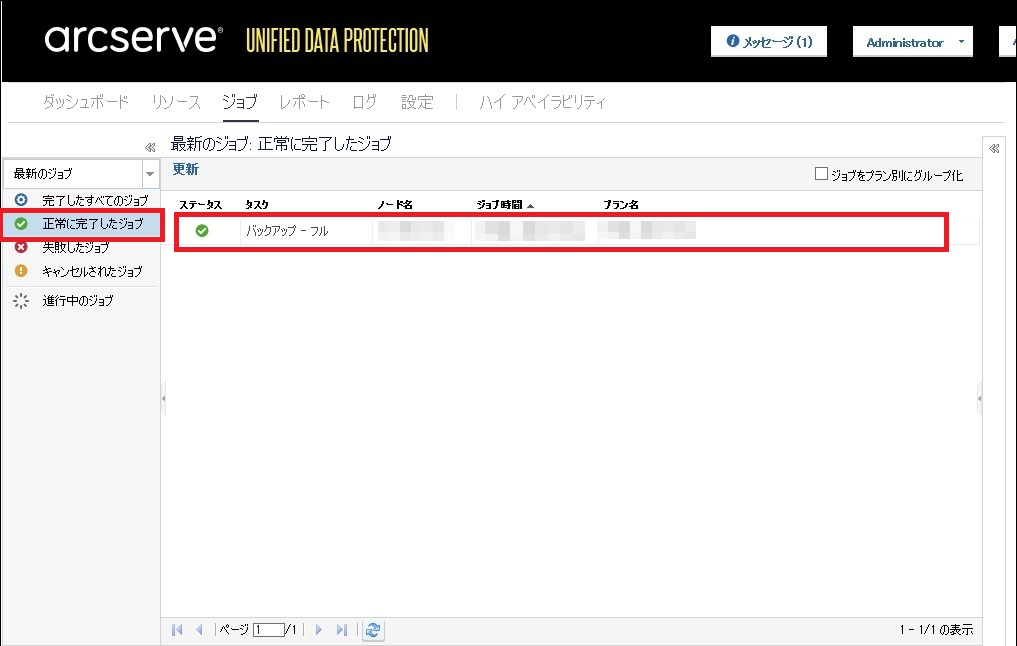Open the リソース tab

tap(176, 102)
